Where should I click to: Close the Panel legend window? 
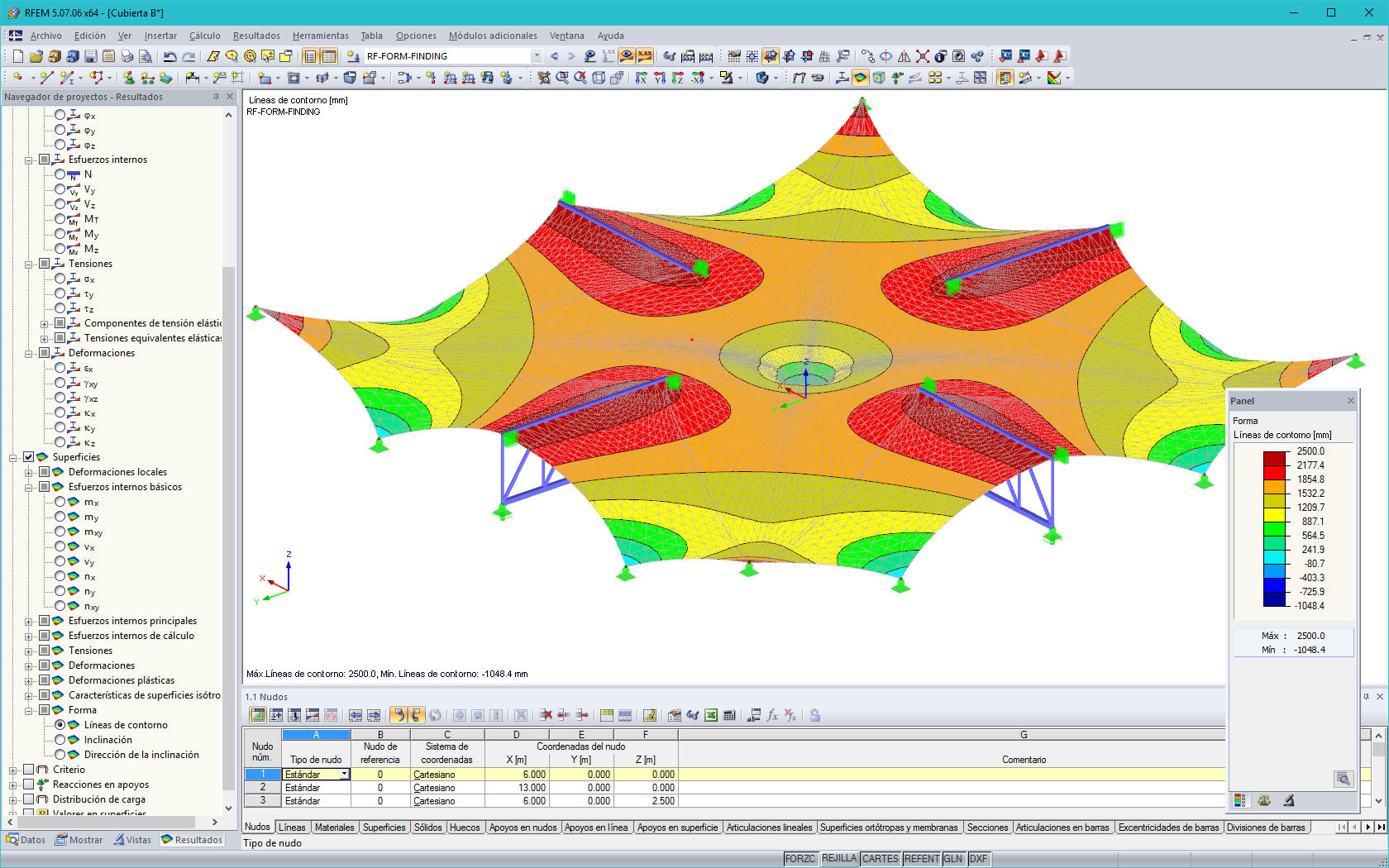1351,401
